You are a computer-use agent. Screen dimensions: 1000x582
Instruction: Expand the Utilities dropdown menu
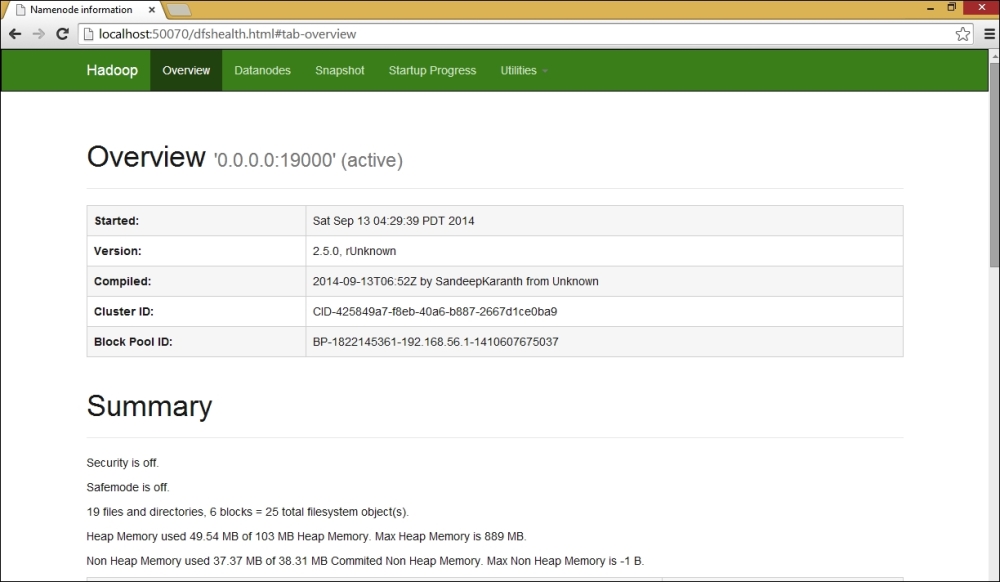coord(524,70)
